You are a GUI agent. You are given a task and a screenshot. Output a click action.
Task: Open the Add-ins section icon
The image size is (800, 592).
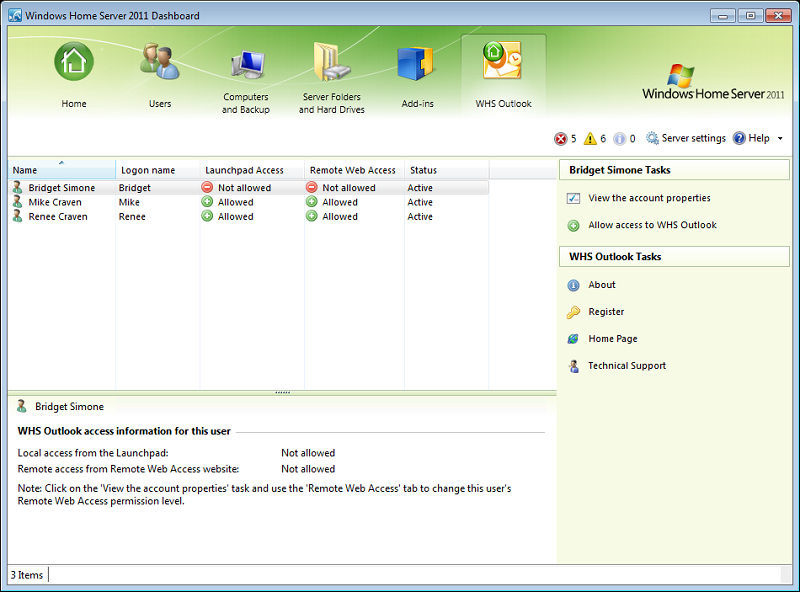pyautogui.click(x=415, y=63)
